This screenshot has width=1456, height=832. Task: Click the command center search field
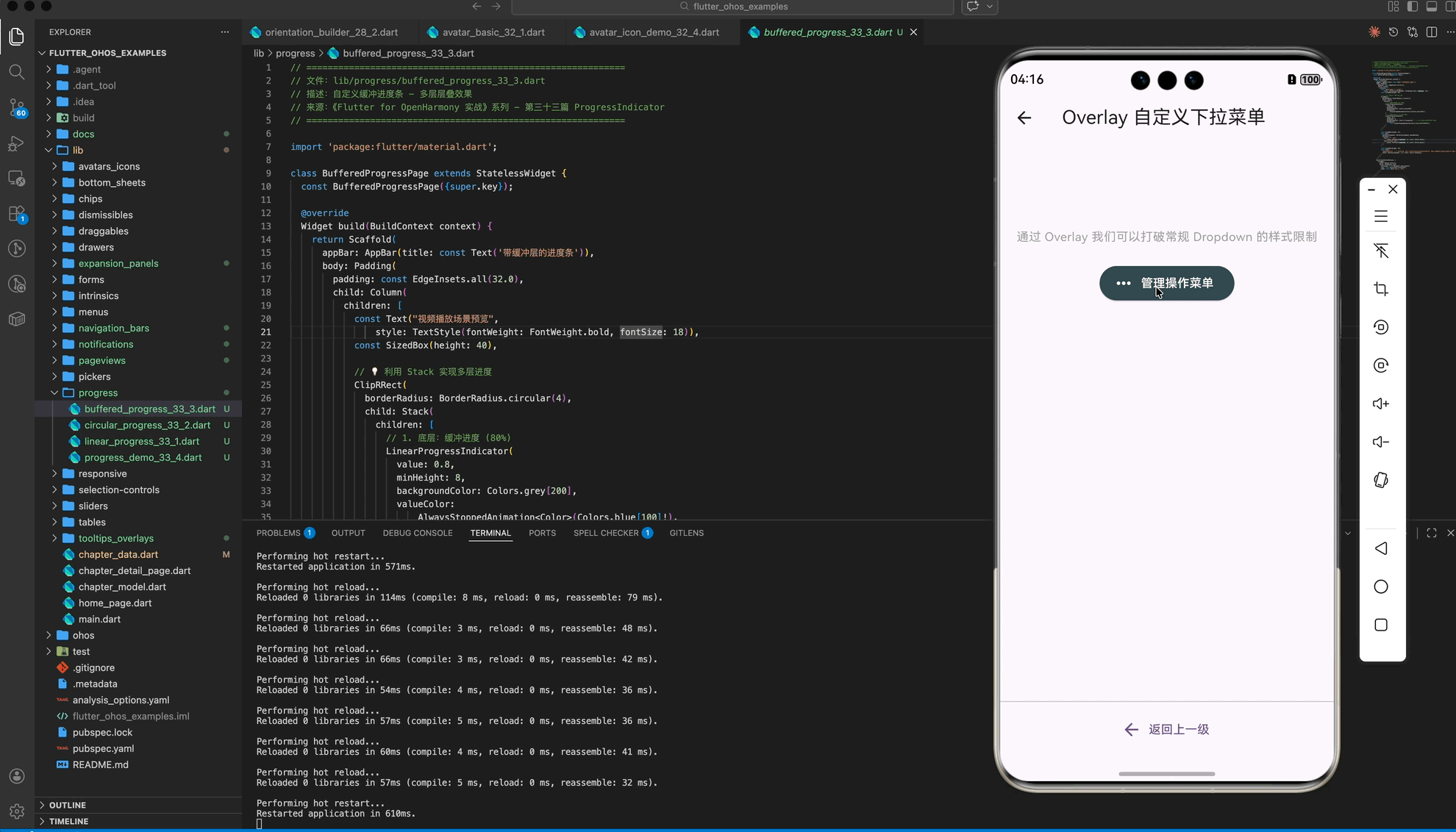pos(732,7)
